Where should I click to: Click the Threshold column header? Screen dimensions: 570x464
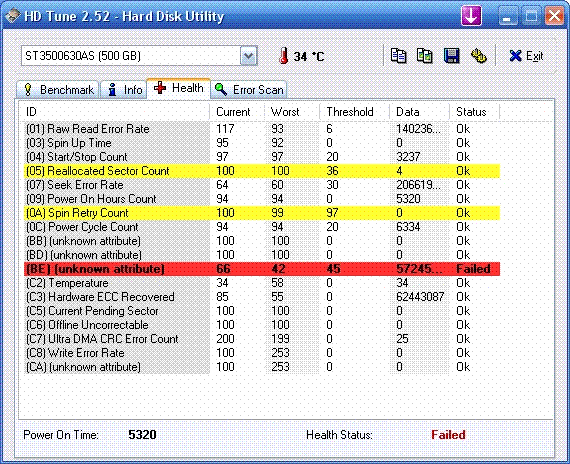tap(355, 112)
